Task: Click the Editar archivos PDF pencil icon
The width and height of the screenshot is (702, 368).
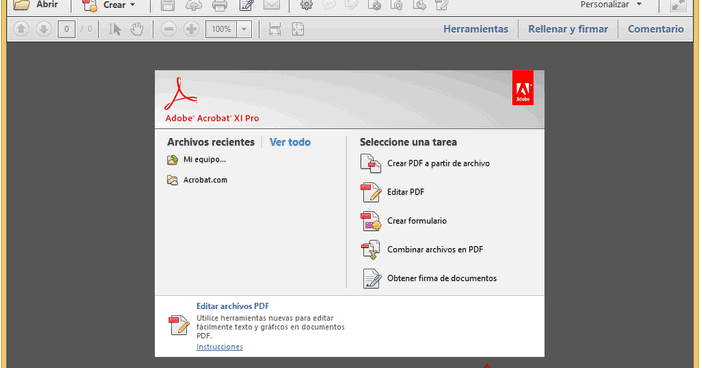Action: pyautogui.click(x=179, y=325)
